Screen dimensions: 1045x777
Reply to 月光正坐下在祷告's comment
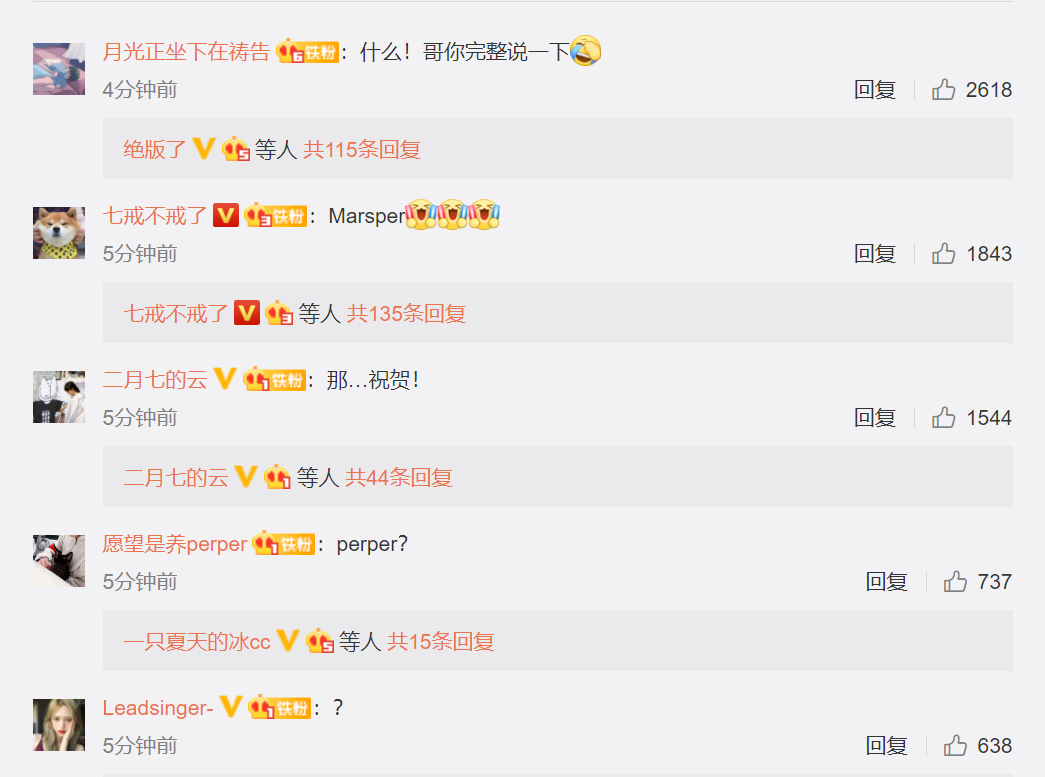coord(874,89)
